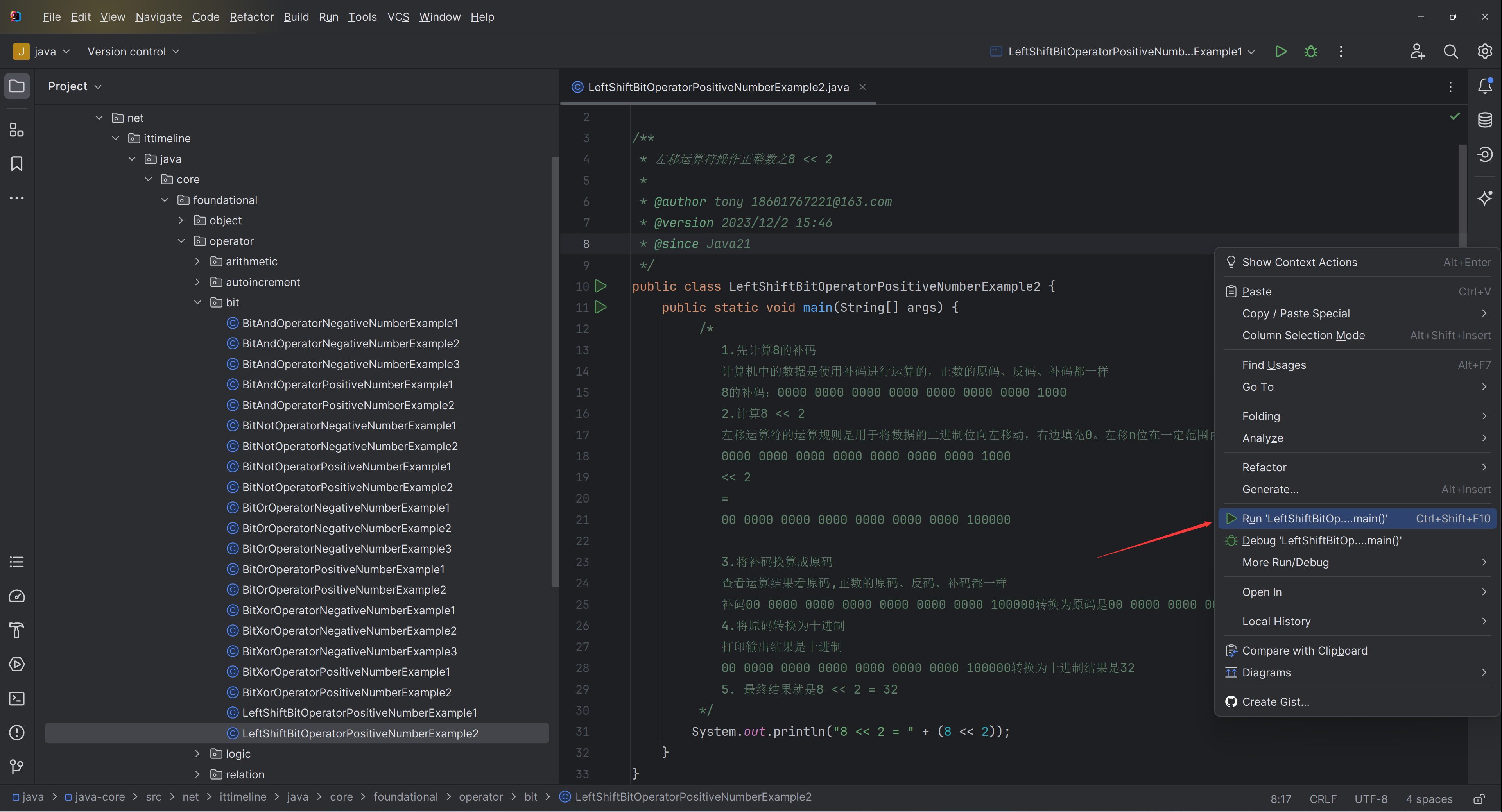Open the Project view dropdown
Viewport: 1502px width, 812px height.
click(x=75, y=86)
